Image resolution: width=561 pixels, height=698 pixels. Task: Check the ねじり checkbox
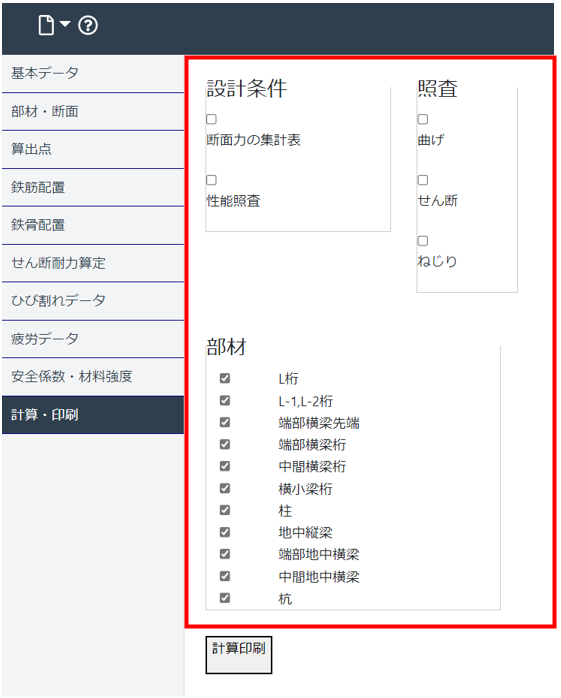[423, 241]
